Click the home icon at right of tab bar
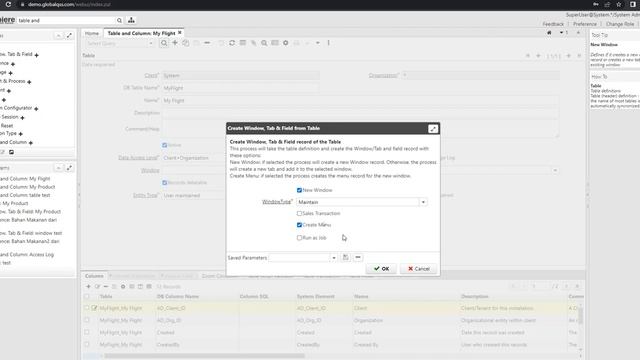 click(549, 33)
